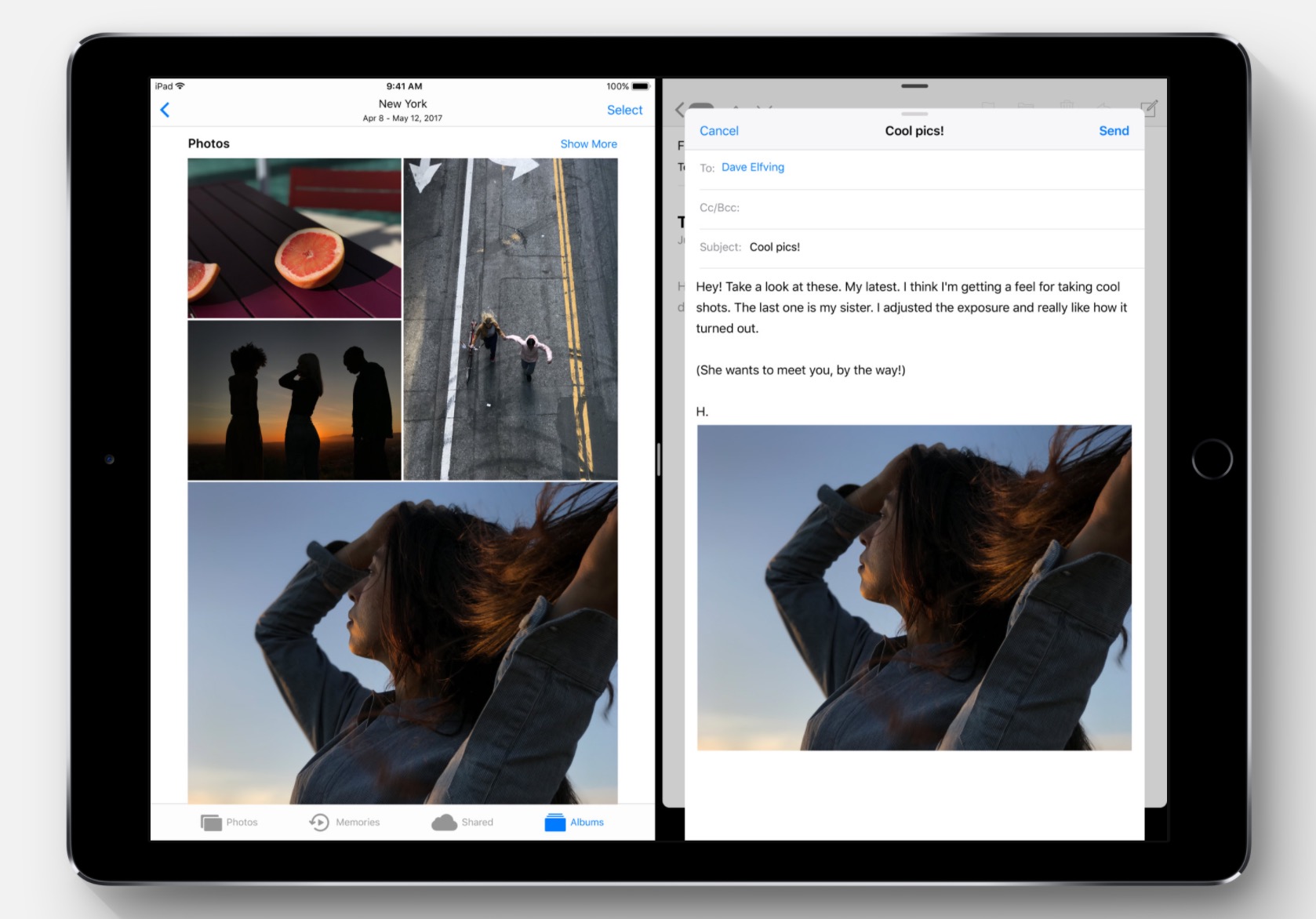This screenshot has width=1316, height=919.
Task: Tap the back chevron in Photos
Action: pos(165,110)
